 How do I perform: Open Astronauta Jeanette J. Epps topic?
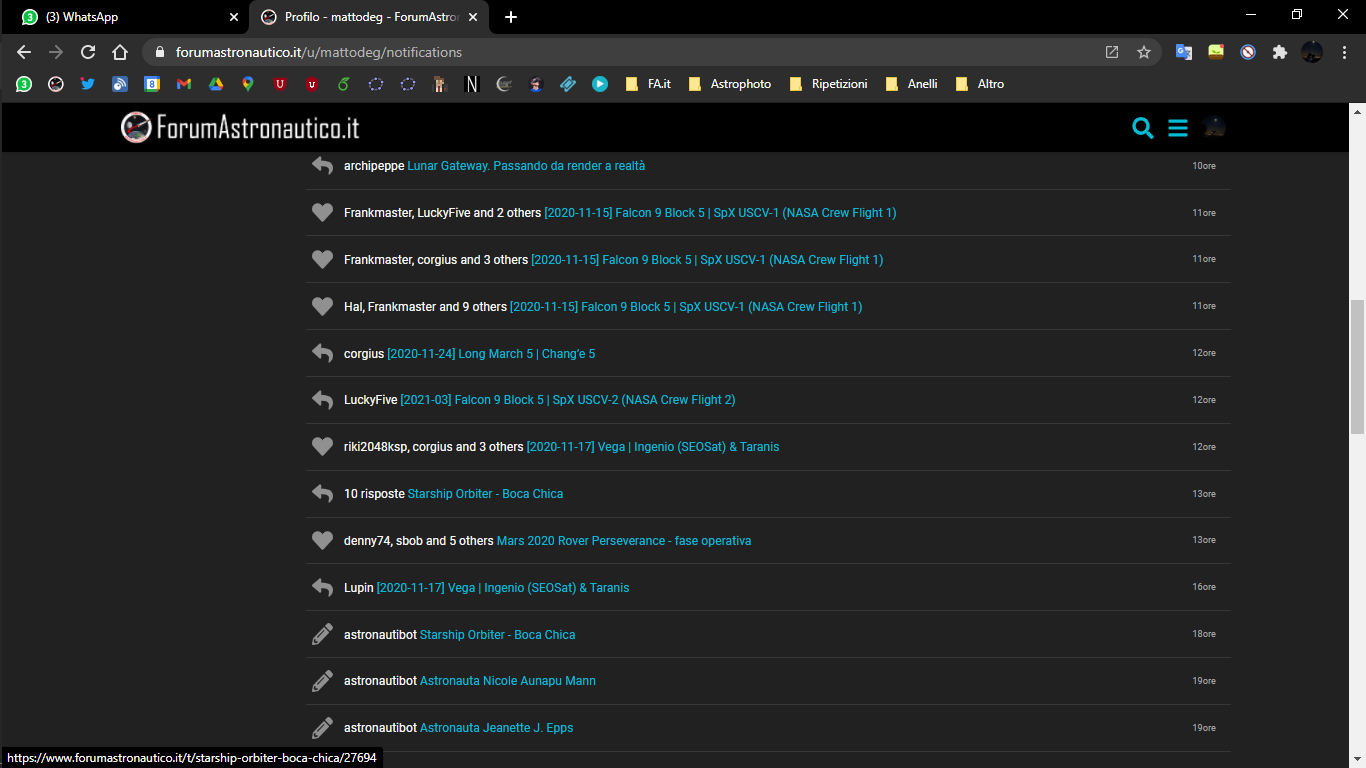(x=497, y=728)
